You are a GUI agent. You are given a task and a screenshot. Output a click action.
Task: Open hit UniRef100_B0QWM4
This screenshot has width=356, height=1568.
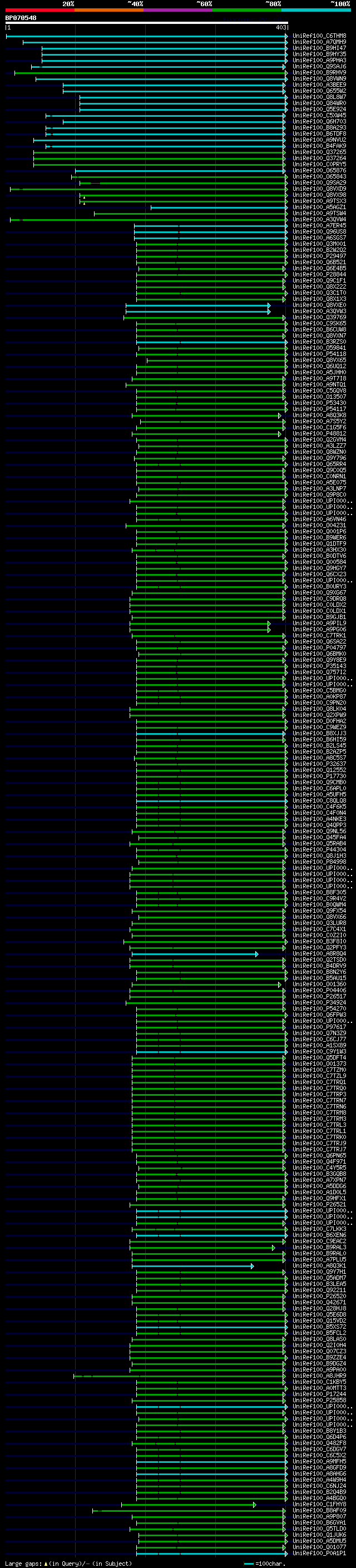(319, 904)
